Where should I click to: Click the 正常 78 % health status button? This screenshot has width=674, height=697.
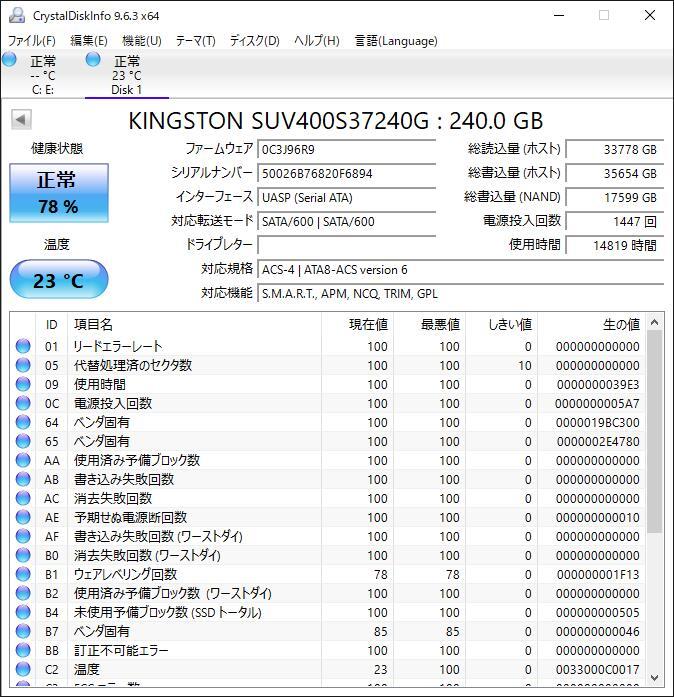pyautogui.click(x=59, y=193)
